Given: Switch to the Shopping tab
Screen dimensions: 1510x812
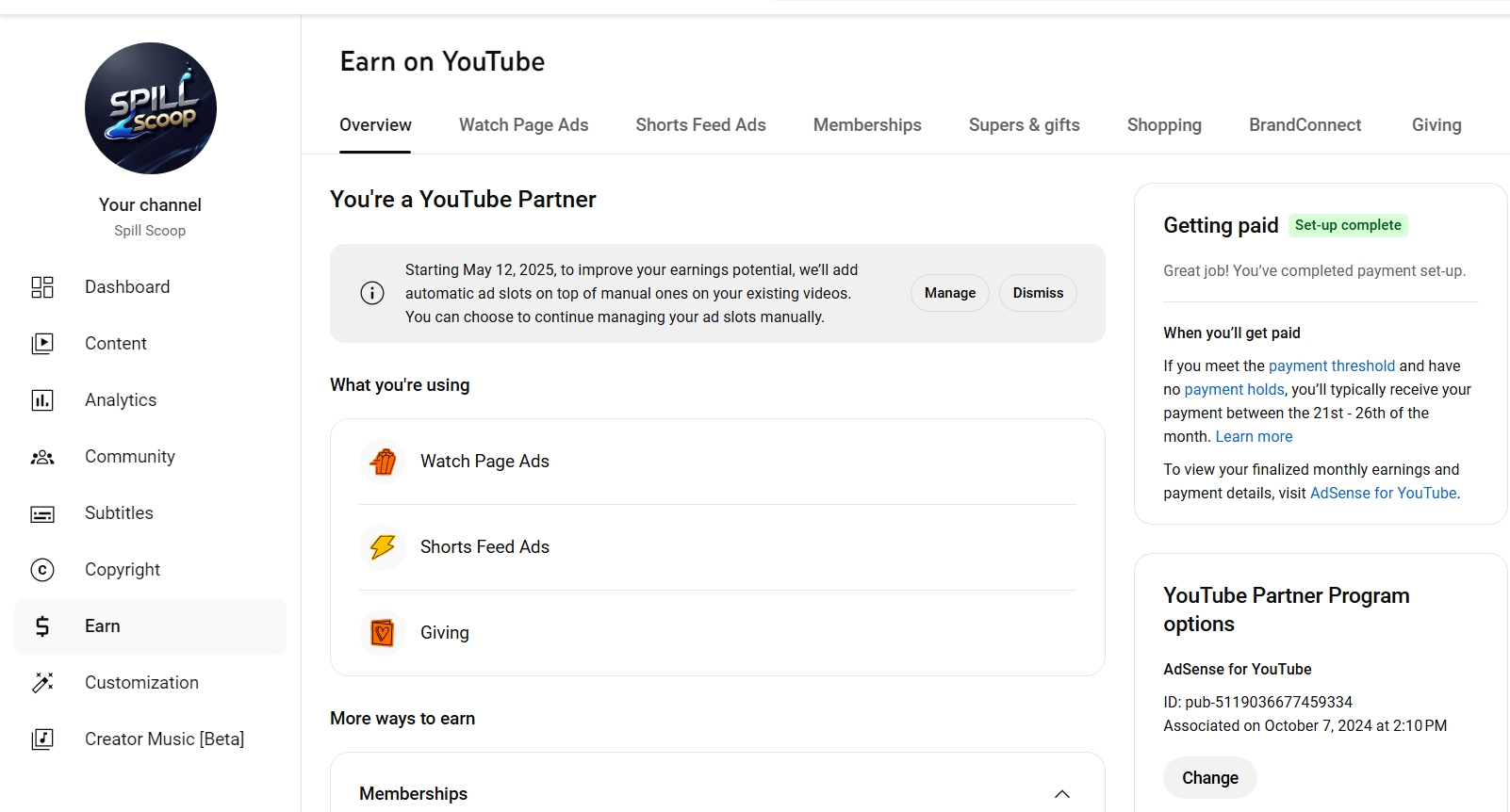Looking at the screenshot, I should click(1164, 125).
